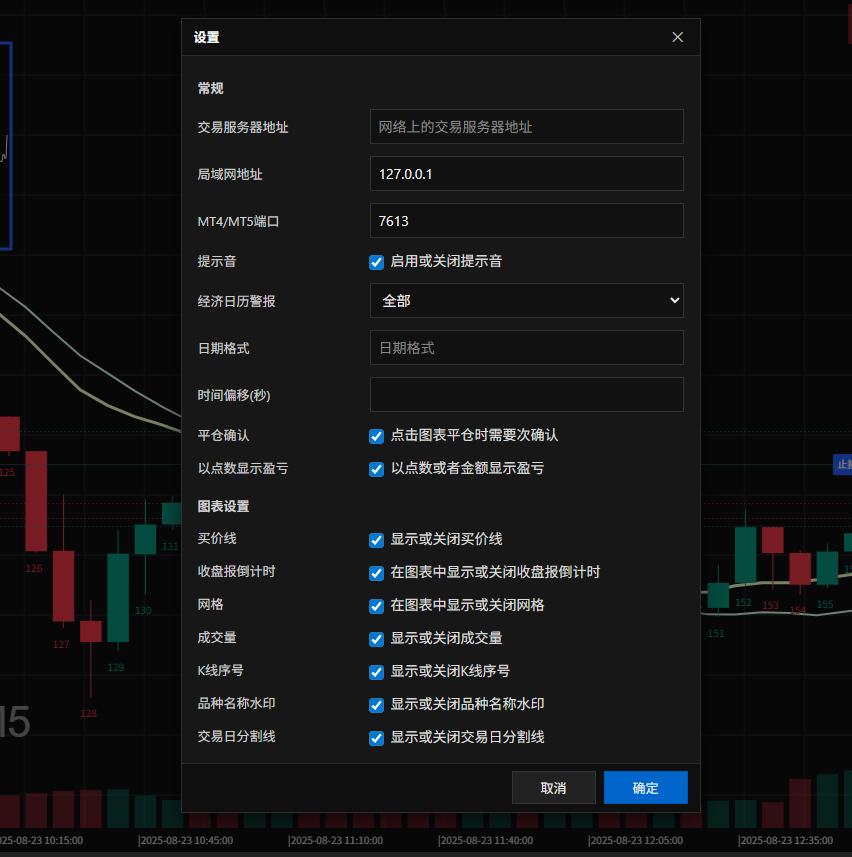Toggle 以点数显示盈亏 checkbox
Viewport: 852px width, 857px height.
tap(377, 469)
